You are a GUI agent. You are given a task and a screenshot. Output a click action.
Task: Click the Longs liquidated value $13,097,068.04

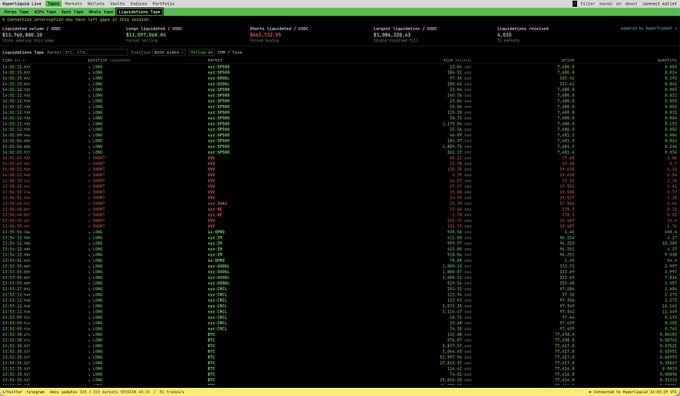click(x=146, y=35)
